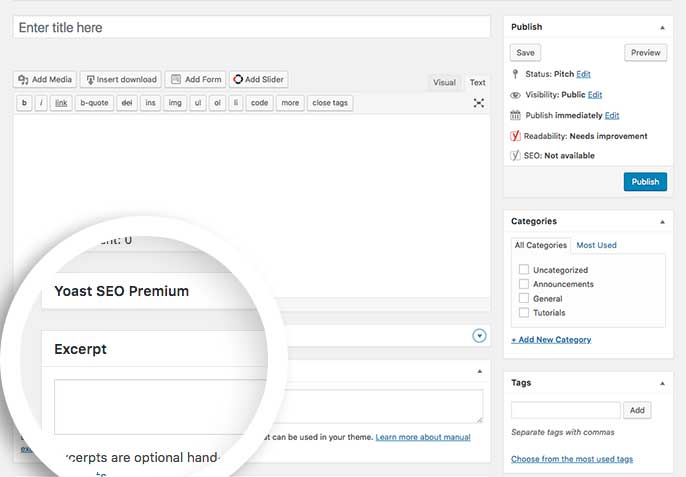Click the Add Slider button

259,80
